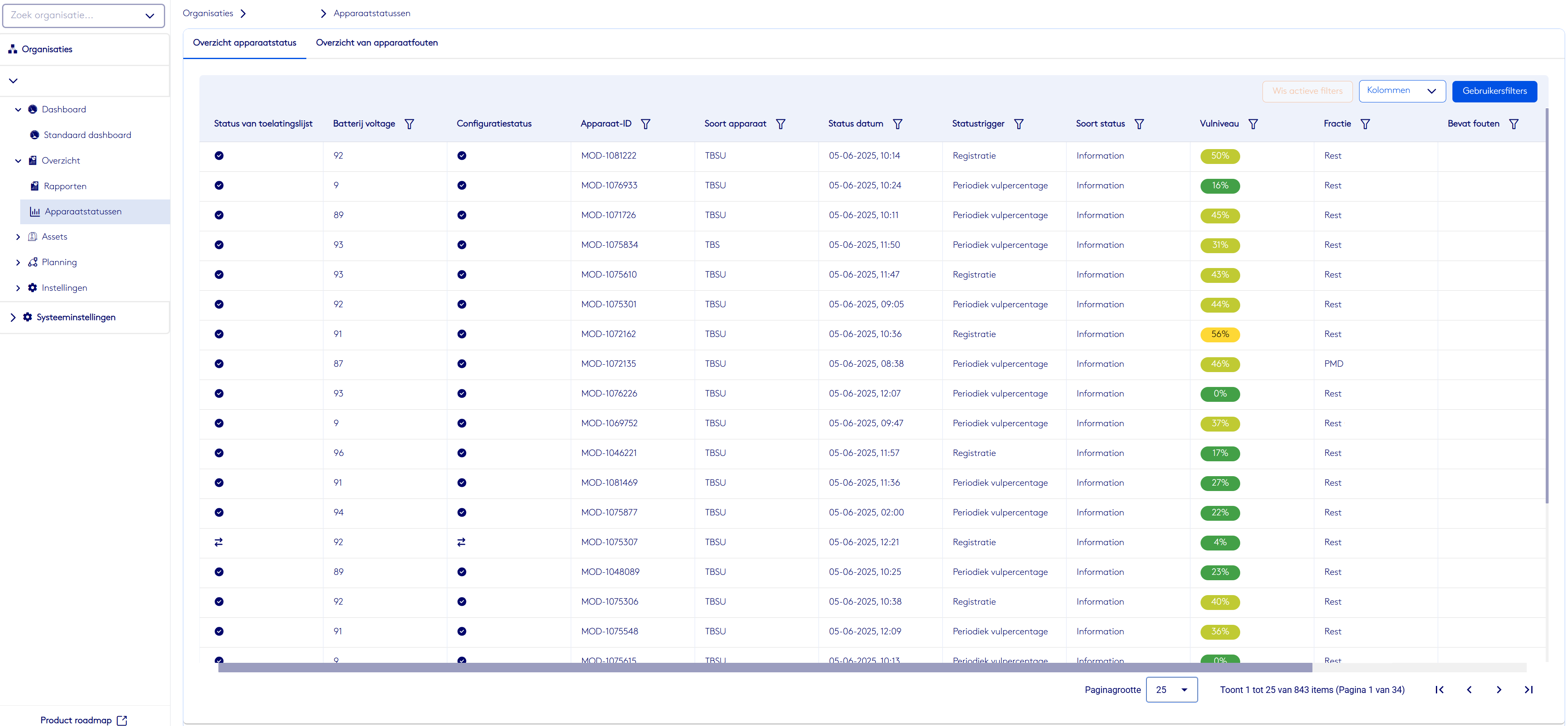Image resolution: width=1568 pixels, height=726 pixels.
Task: Open Rapporten in the sidebar
Action: [65, 186]
